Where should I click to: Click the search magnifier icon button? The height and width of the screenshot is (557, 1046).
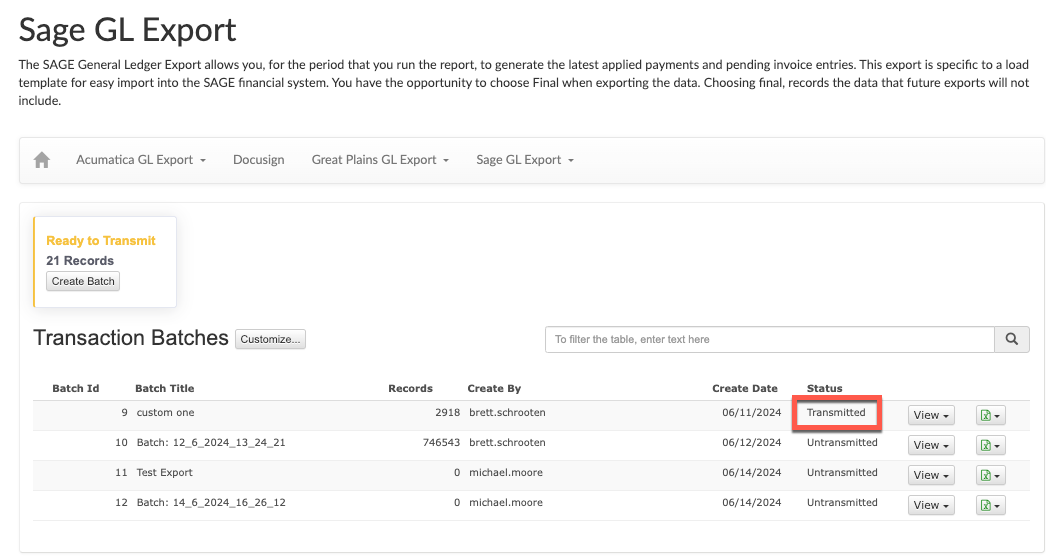[1011, 340]
